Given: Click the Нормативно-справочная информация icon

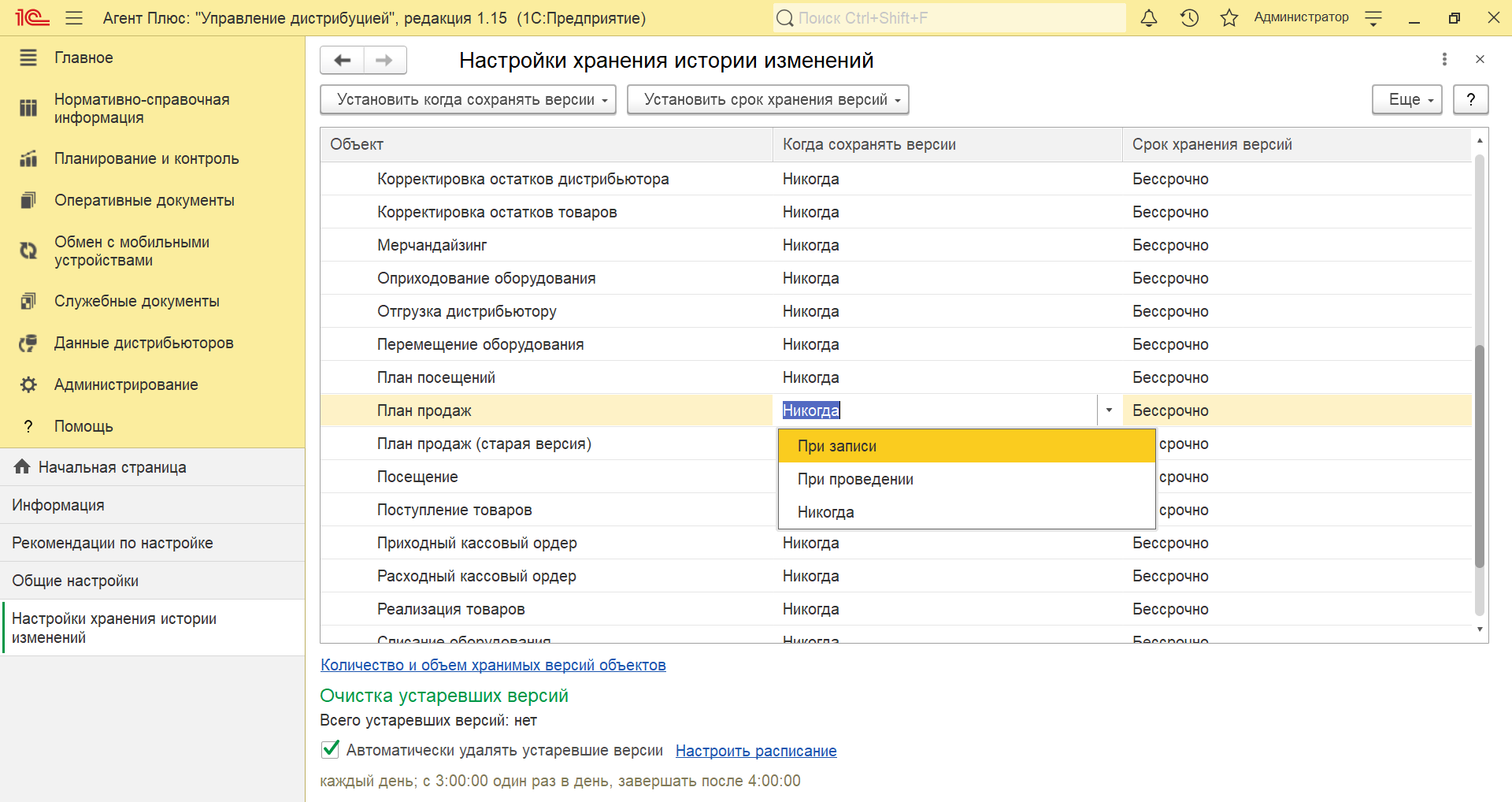Looking at the screenshot, I should click(28, 108).
